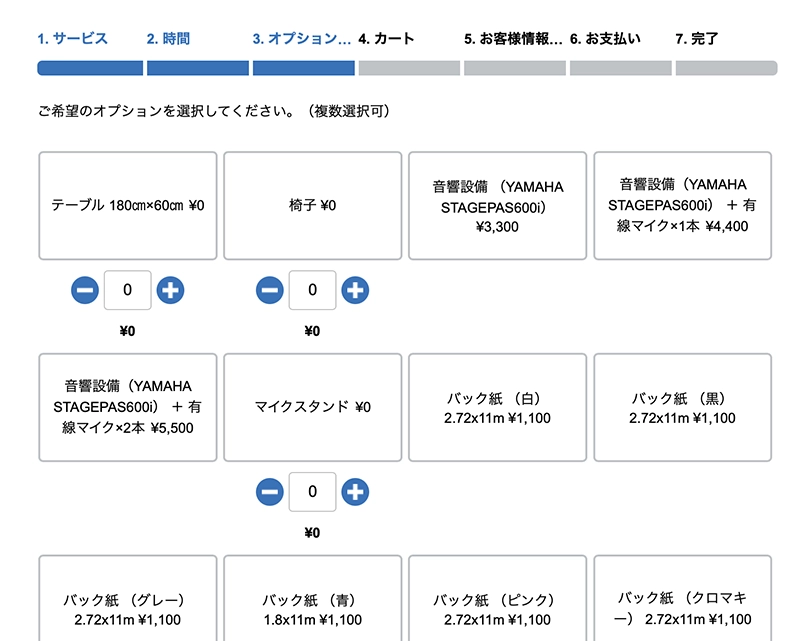800x641 pixels.
Task: Choose 音響設備 + 有線マイク×2本 ¥5,500 option
Action: click(x=127, y=407)
